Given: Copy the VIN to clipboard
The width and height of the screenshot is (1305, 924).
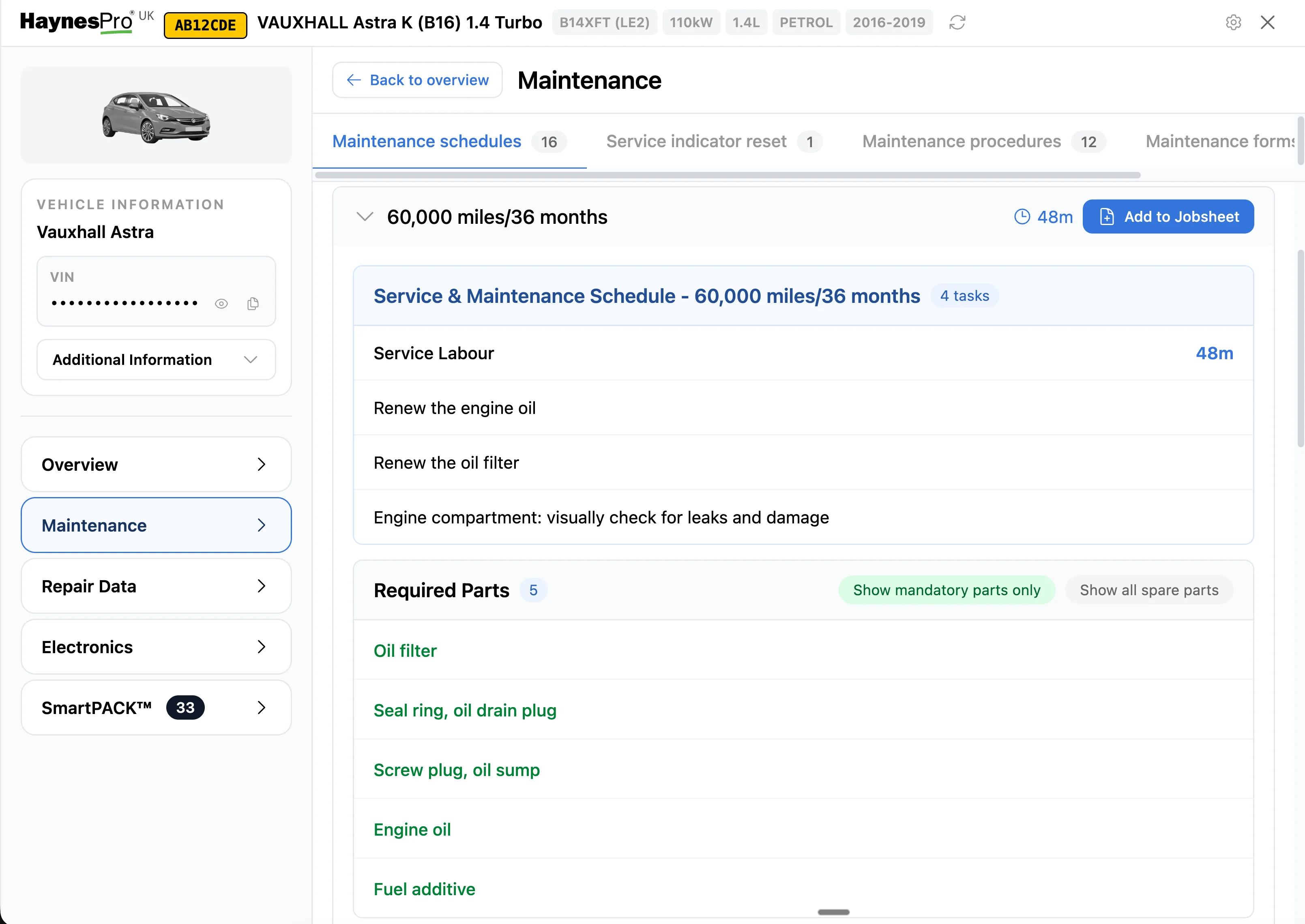Looking at the screenshot, I should pyautogui.click(x=253, y=303).
